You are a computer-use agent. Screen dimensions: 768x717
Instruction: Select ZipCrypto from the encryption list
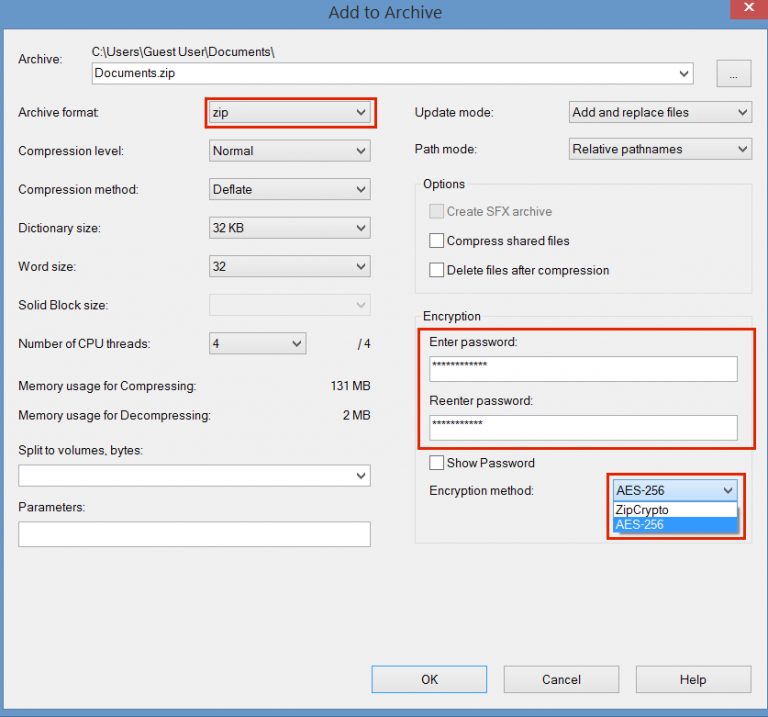coord(675,510)
